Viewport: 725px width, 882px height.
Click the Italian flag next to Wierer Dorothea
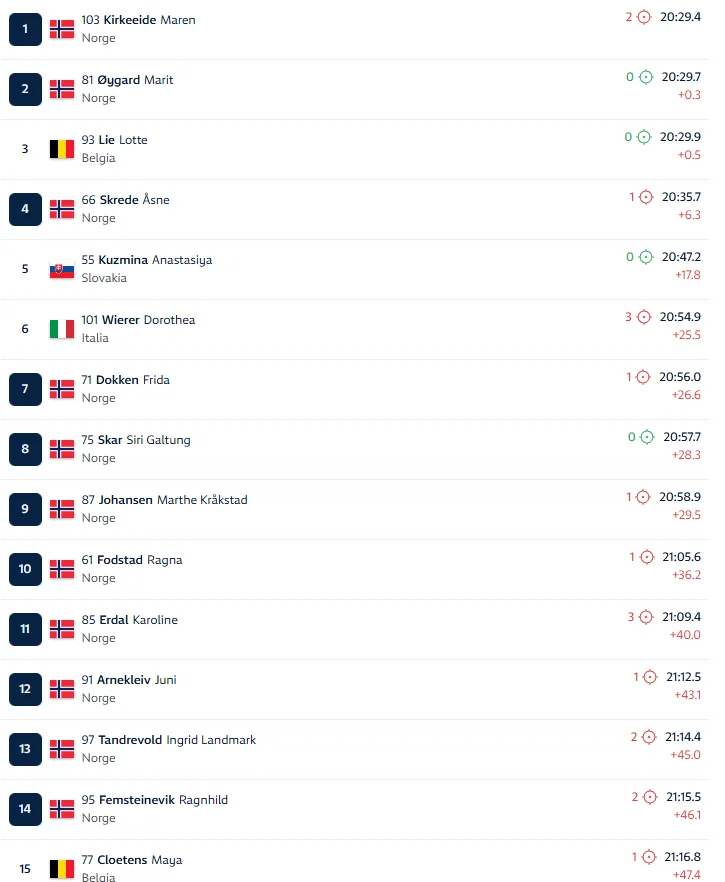[x=62, y=329]
